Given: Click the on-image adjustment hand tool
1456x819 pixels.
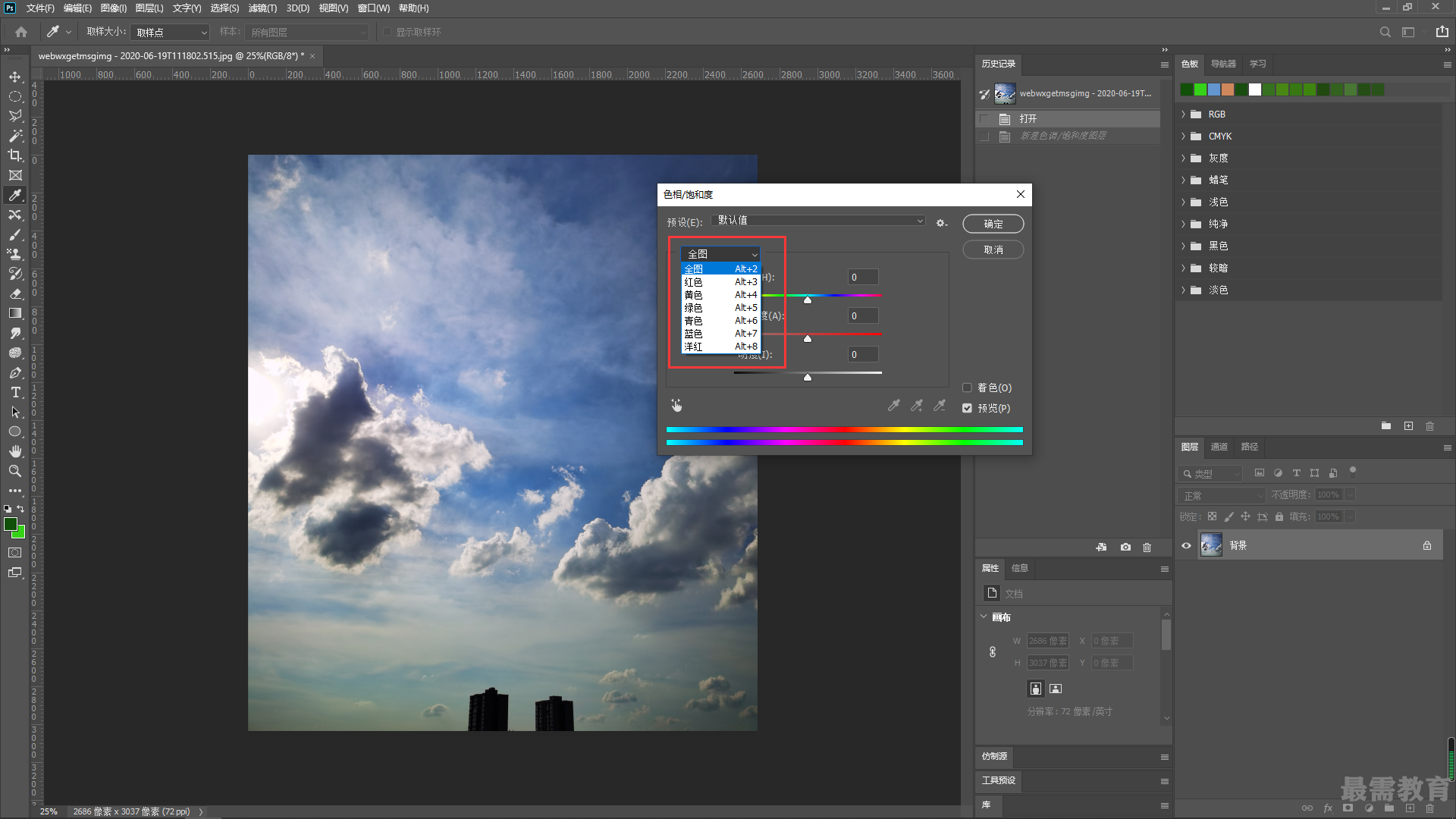Looking at the screenshot, I should tap(676, 406).
